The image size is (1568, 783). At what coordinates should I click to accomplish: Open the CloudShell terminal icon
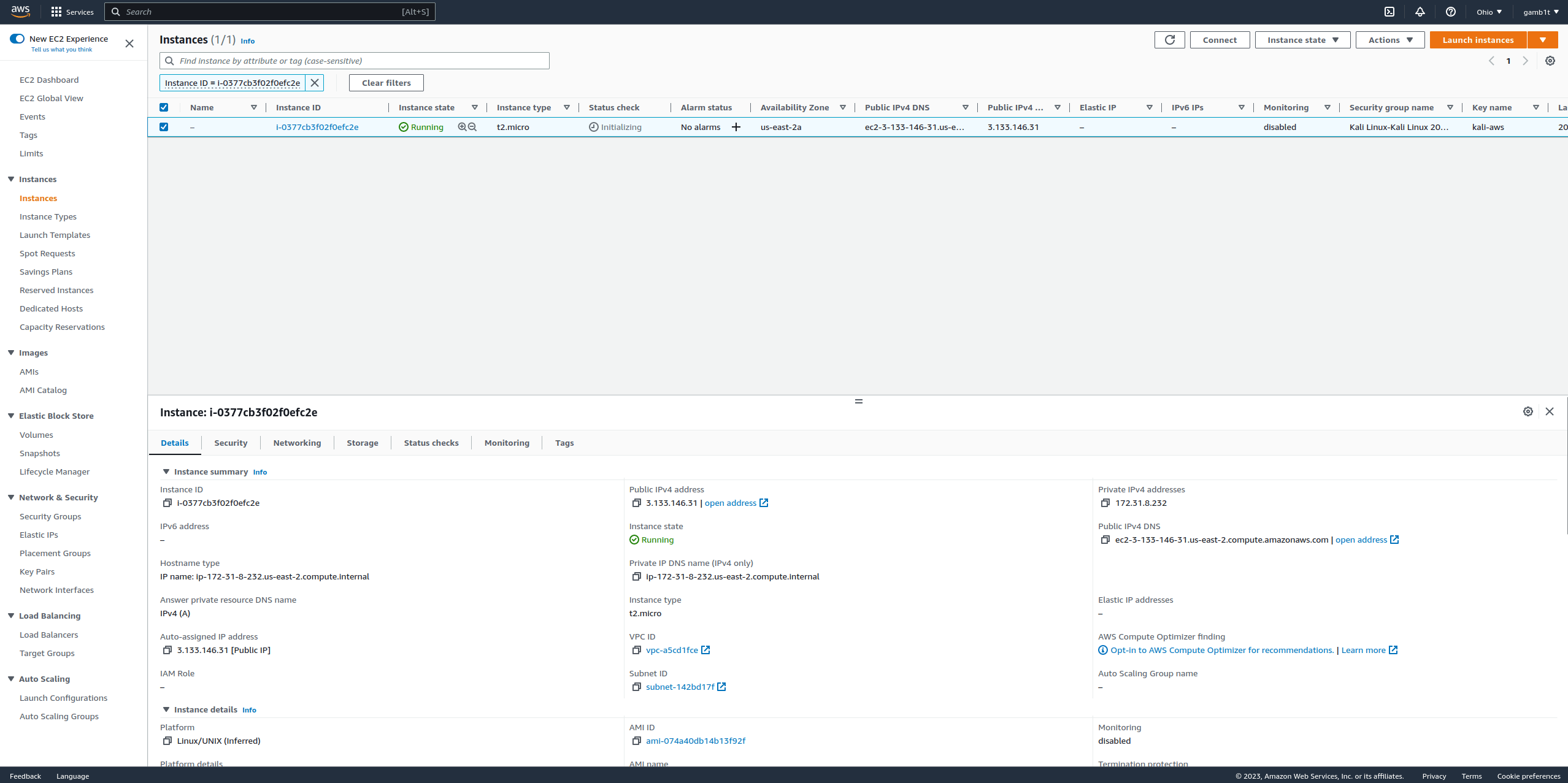(x=1389, y=12)
